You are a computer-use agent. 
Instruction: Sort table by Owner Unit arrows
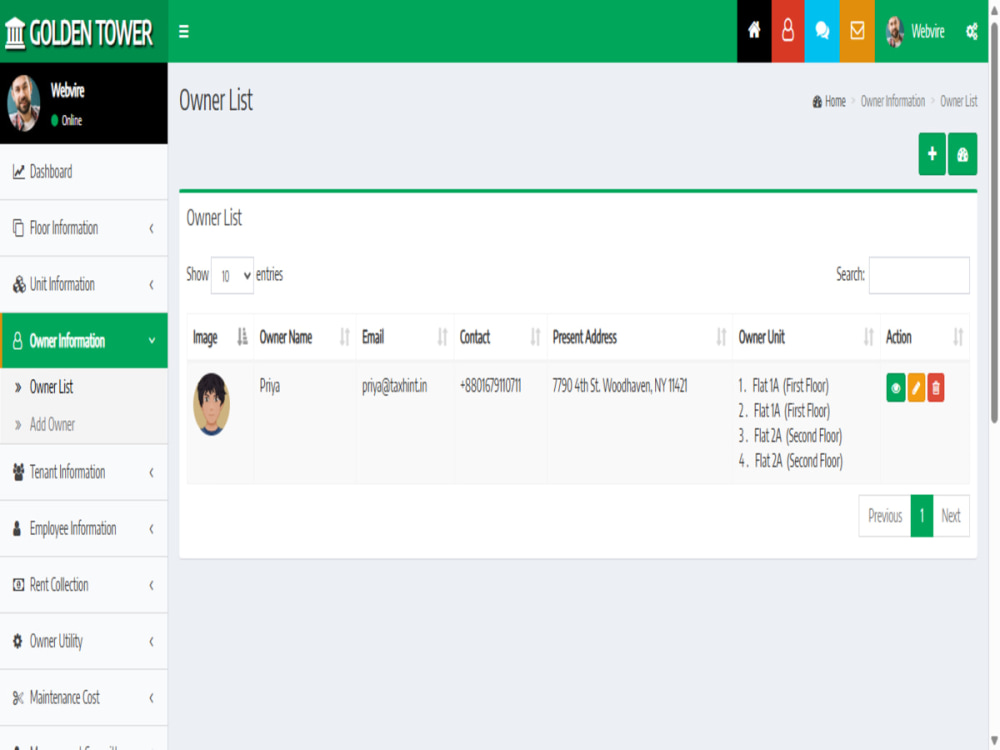[869, 337]
